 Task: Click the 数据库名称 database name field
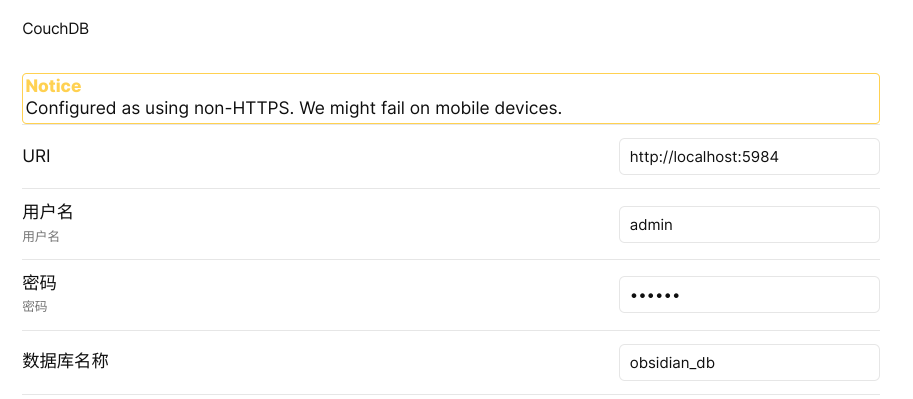tap(749, 362)
